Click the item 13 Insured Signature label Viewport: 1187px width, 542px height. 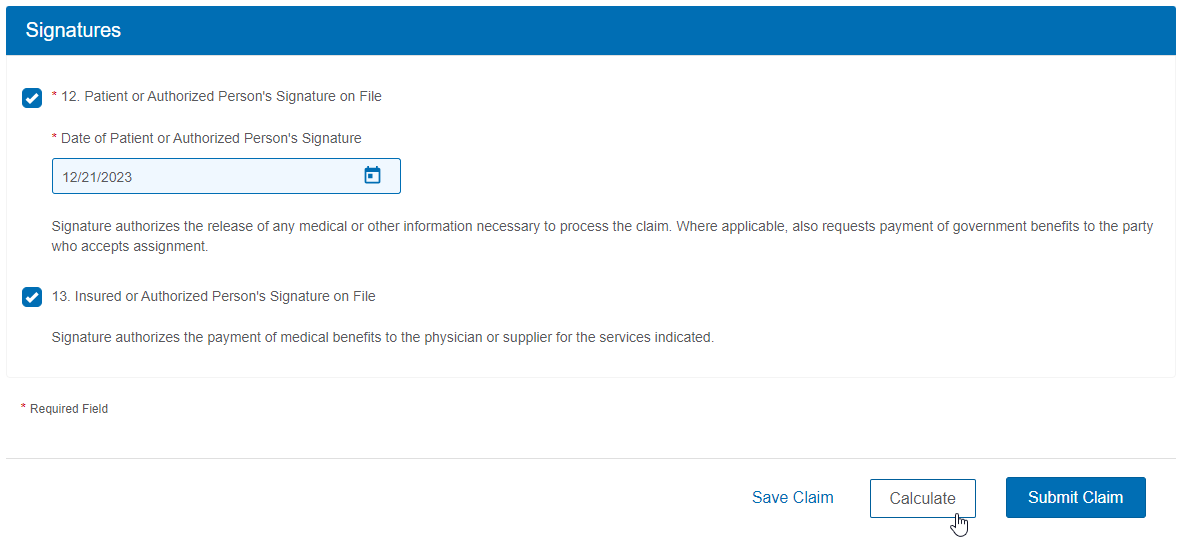coord(213,296)
